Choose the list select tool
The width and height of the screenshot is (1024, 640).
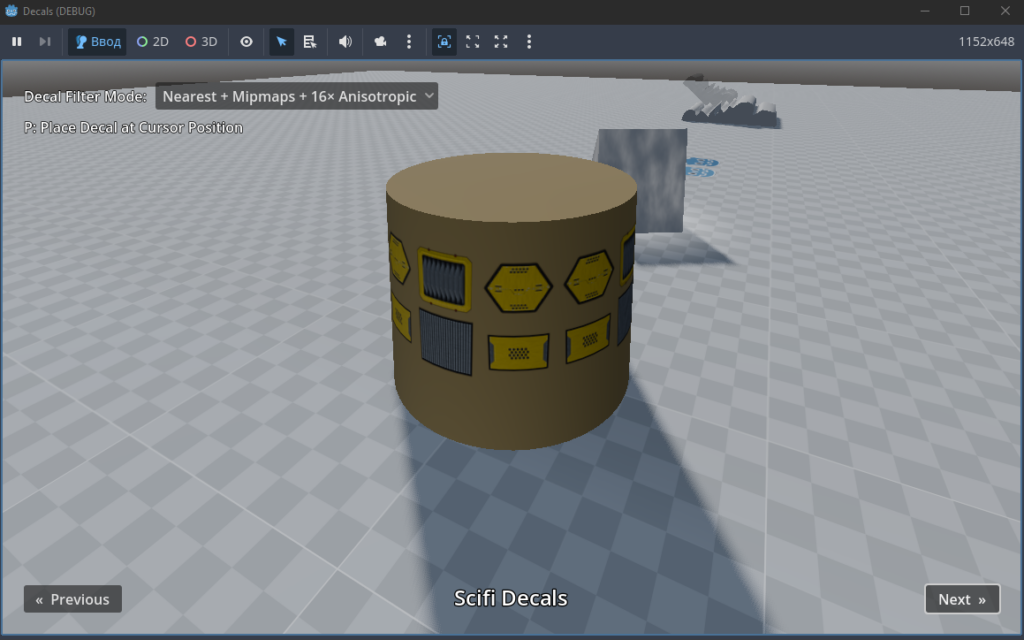pyautogui.click(x=310, y=42)
